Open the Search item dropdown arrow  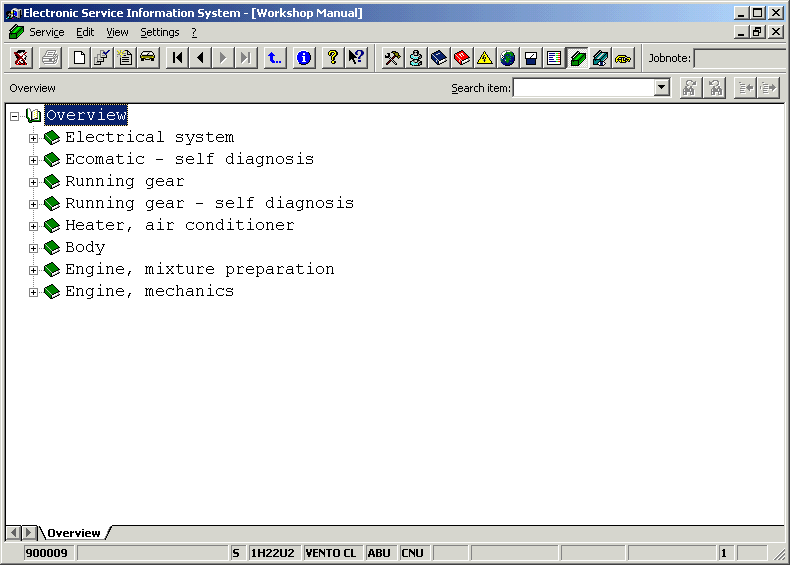tap(662, 88)
